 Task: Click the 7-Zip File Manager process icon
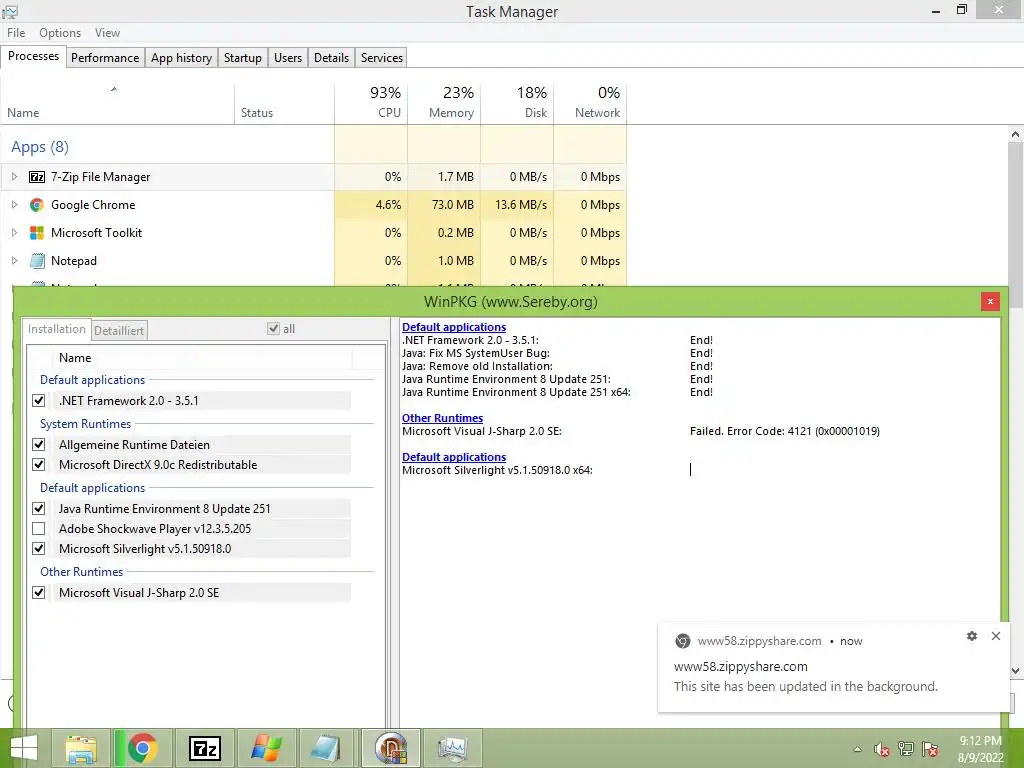coord(37,177)
